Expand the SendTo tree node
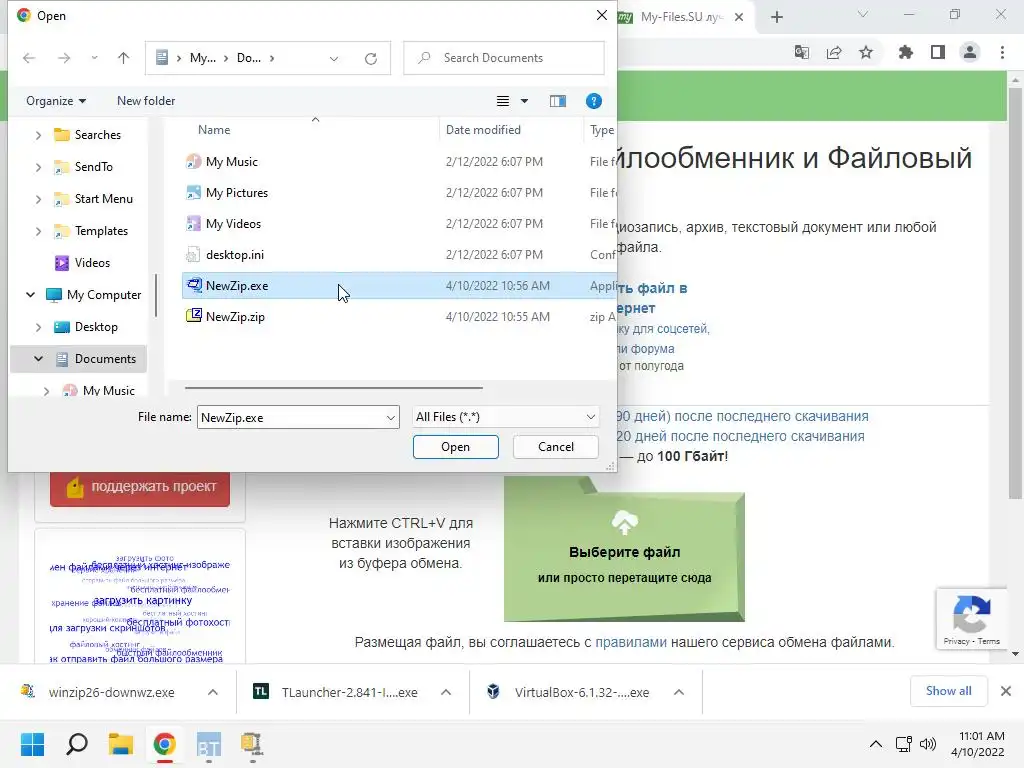1024x768 pixels. 38,167
